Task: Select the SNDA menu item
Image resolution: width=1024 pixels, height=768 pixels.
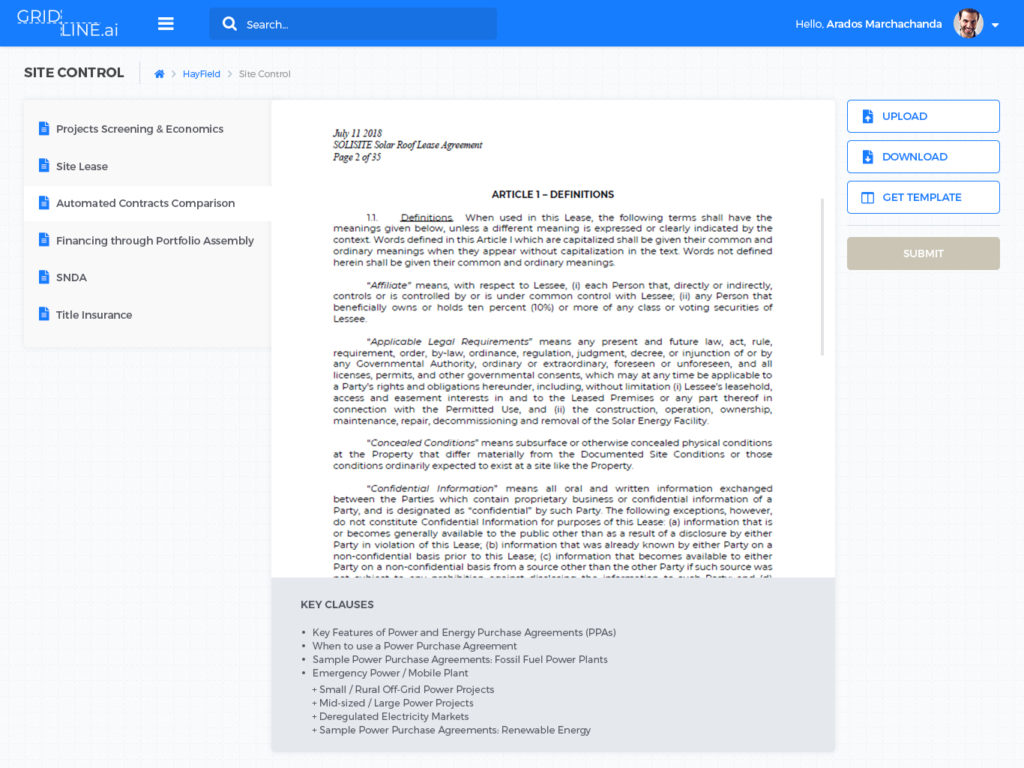Action: pos(71,277)
